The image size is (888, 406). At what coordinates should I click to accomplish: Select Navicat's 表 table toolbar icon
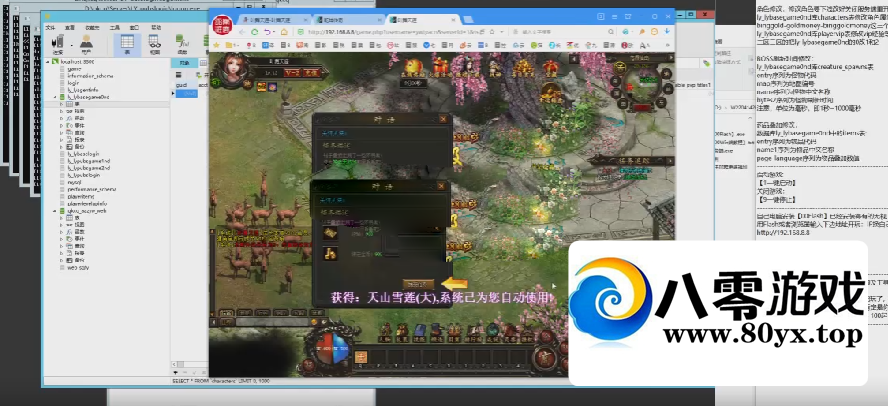[127, 45]
